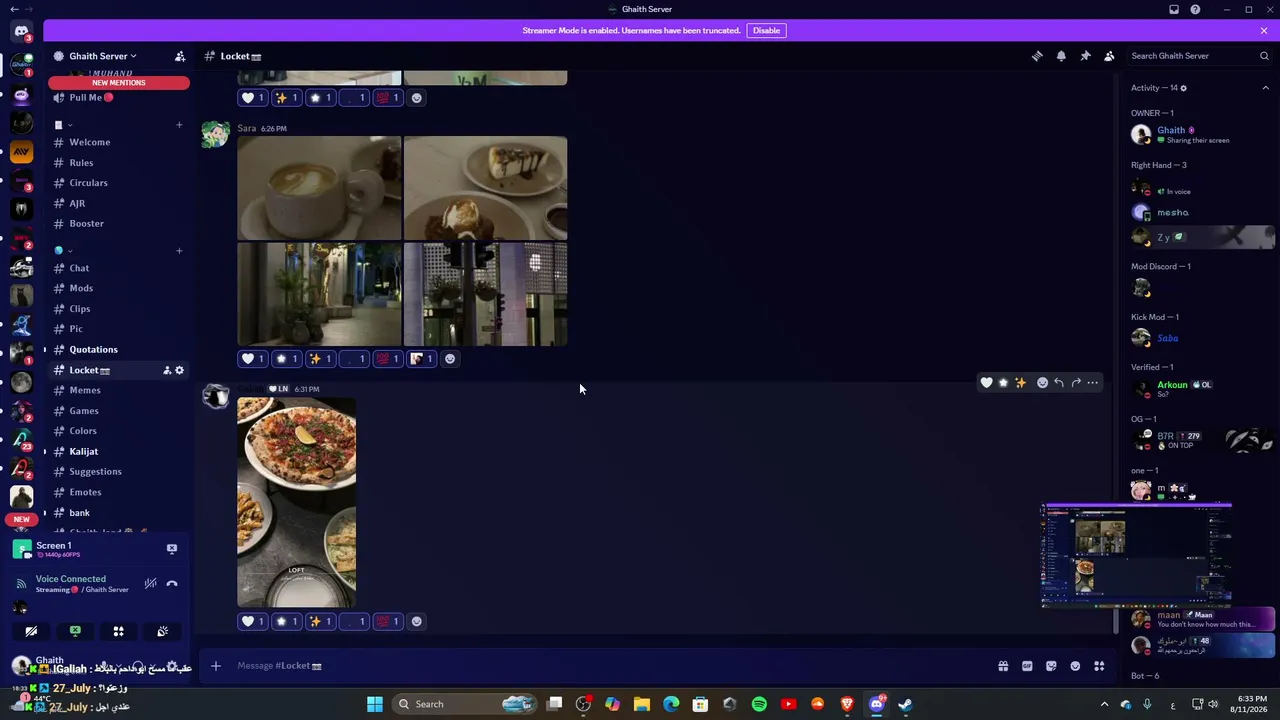Open the Windows Start menu
This screenshot has height=720, width=1280.
click(374, 704)
